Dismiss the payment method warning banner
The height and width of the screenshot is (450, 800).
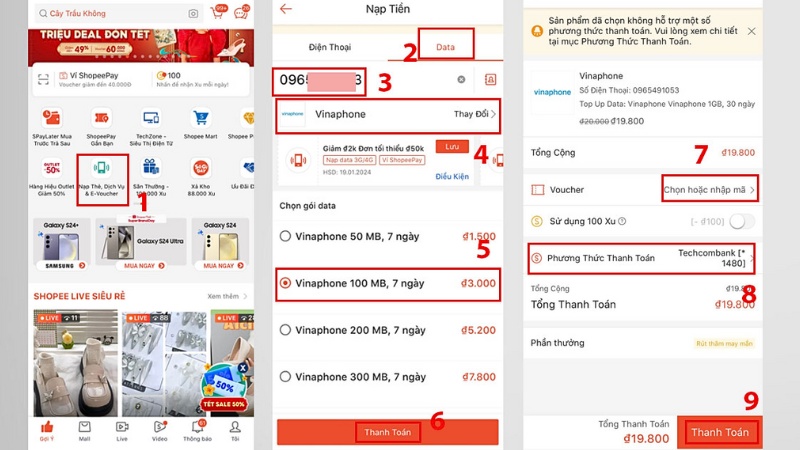click(752, 31)
